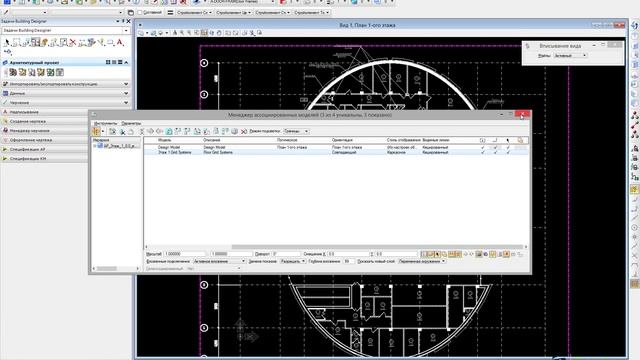Screen dimensions: 640x360
Task: Click the highlighted Fit View tool
Action: point(204,33)
